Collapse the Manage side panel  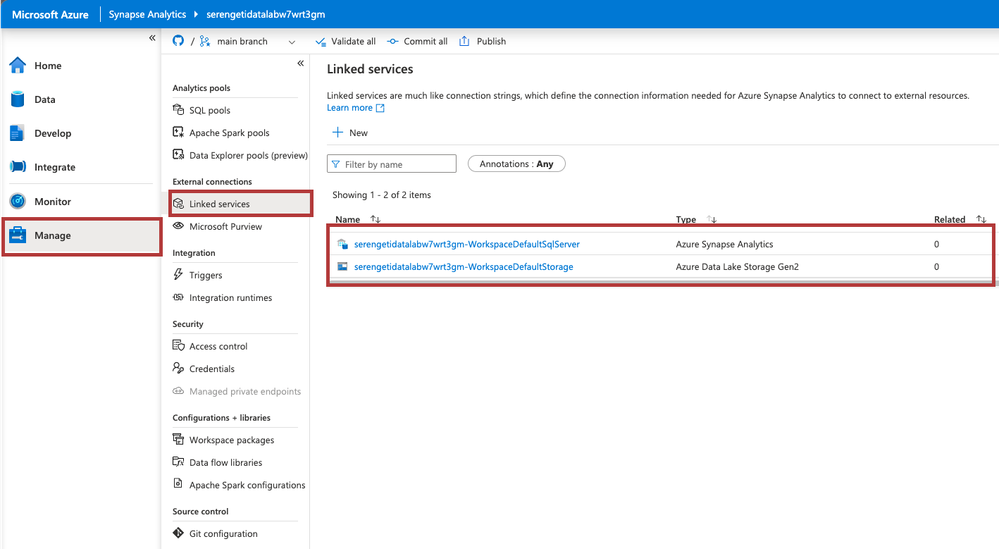(x=301, y=63)
